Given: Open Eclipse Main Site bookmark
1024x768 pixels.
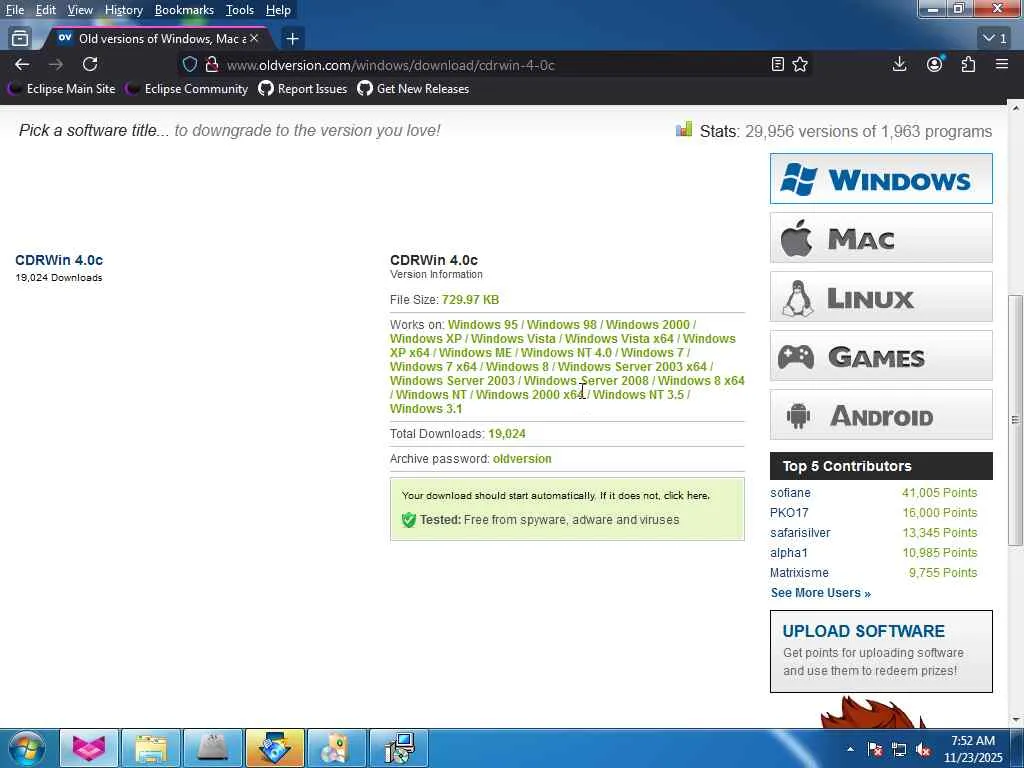Looking at the screenshot, I should point(63,89).
